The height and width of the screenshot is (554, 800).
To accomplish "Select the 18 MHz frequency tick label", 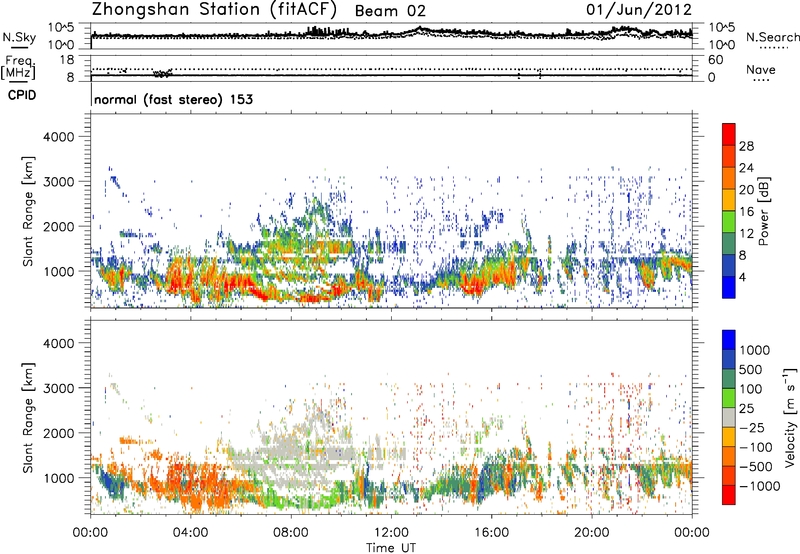I will click(x=66, y=60).
